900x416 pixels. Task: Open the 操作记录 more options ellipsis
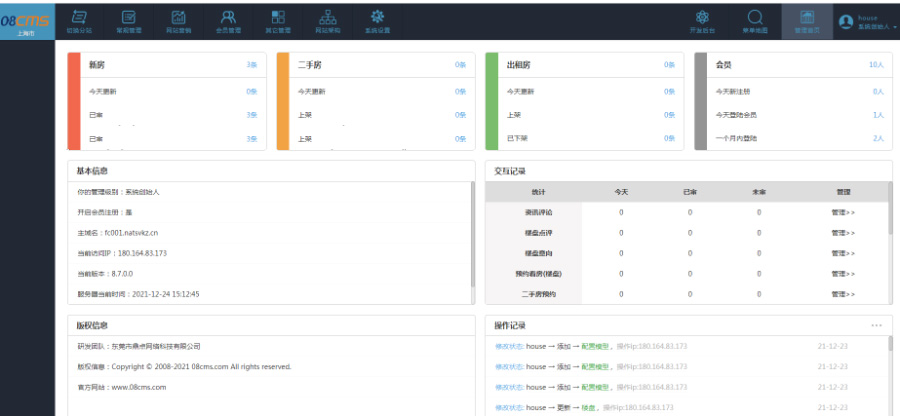(876, 325)
